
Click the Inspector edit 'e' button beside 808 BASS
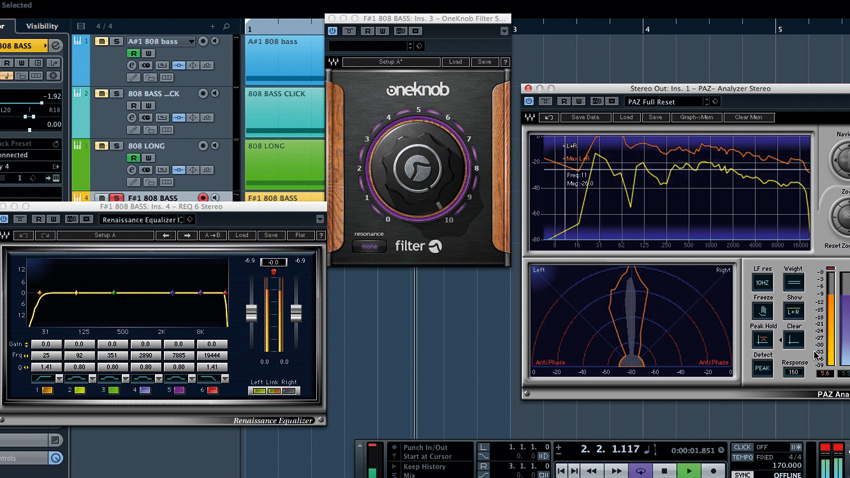56,46
